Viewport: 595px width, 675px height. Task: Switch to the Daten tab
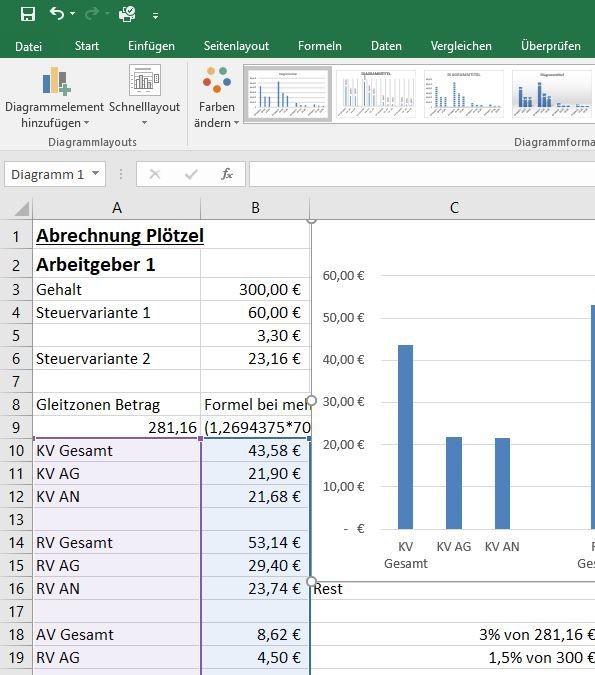(386, 46)
